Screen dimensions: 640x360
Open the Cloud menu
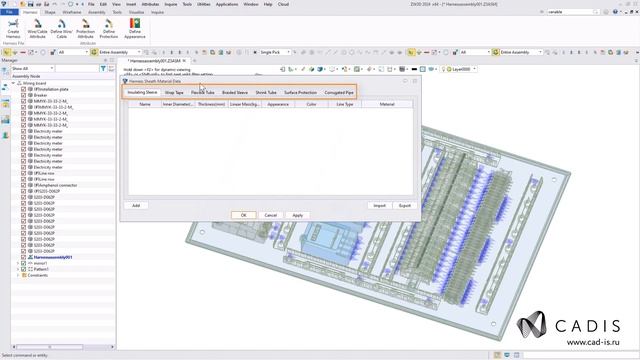point(283,4)
